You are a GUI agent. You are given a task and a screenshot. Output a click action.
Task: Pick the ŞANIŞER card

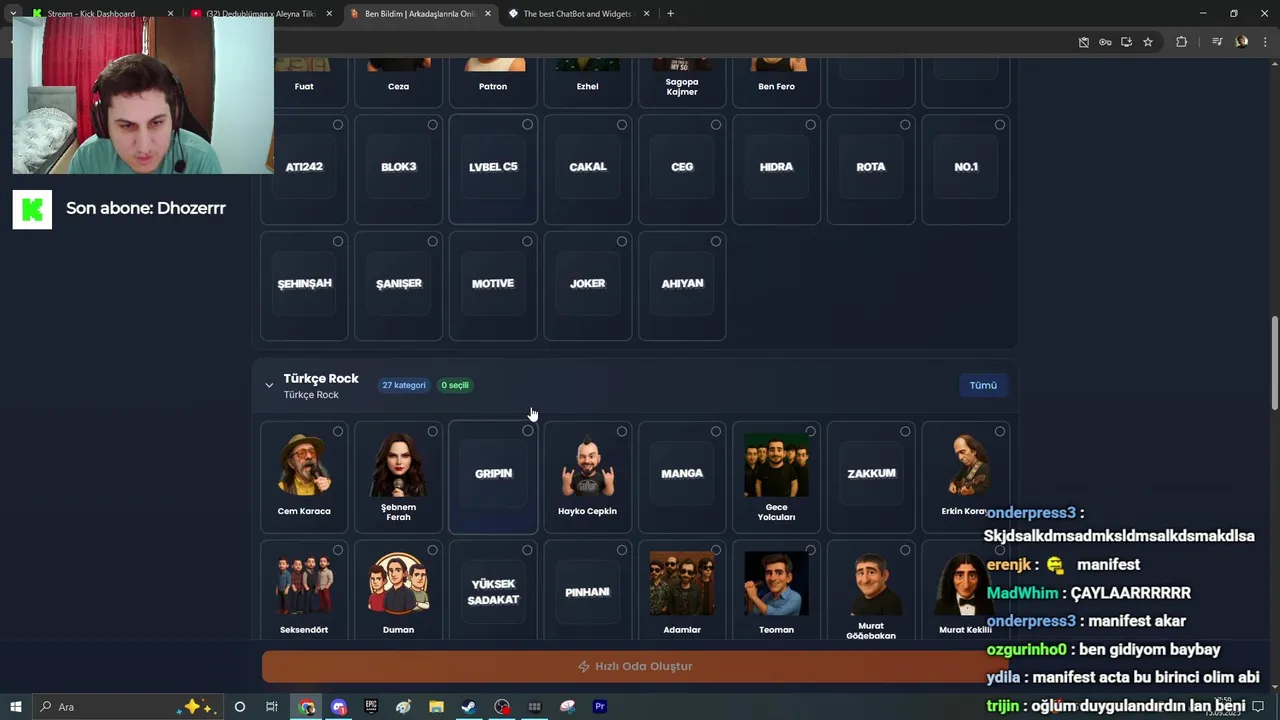click(398, 286)
